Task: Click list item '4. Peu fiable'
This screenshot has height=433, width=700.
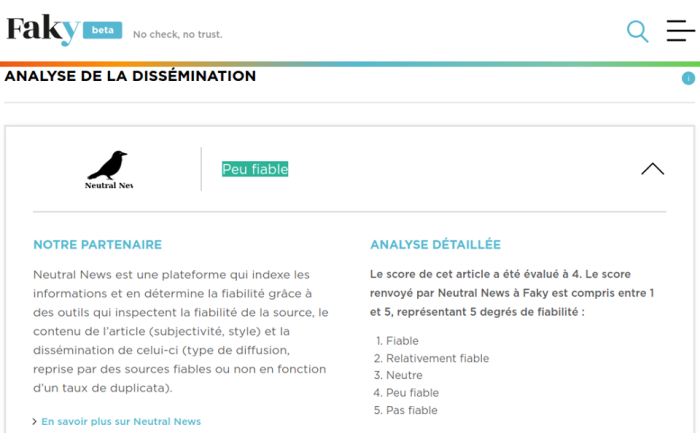Action: pyautogui.click(x=406, y=393)
